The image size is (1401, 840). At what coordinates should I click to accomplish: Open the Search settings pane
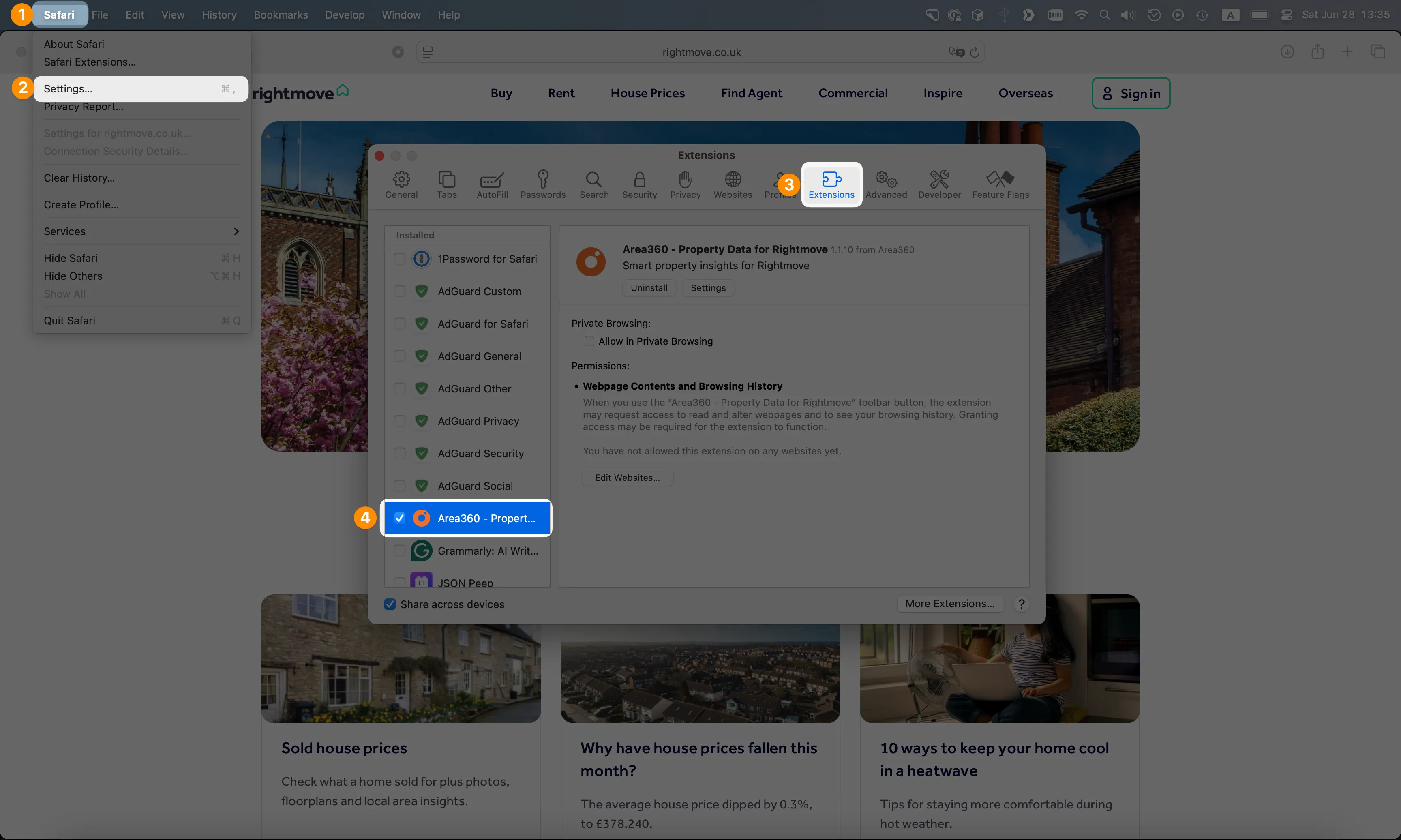click(x=593, y=184)
